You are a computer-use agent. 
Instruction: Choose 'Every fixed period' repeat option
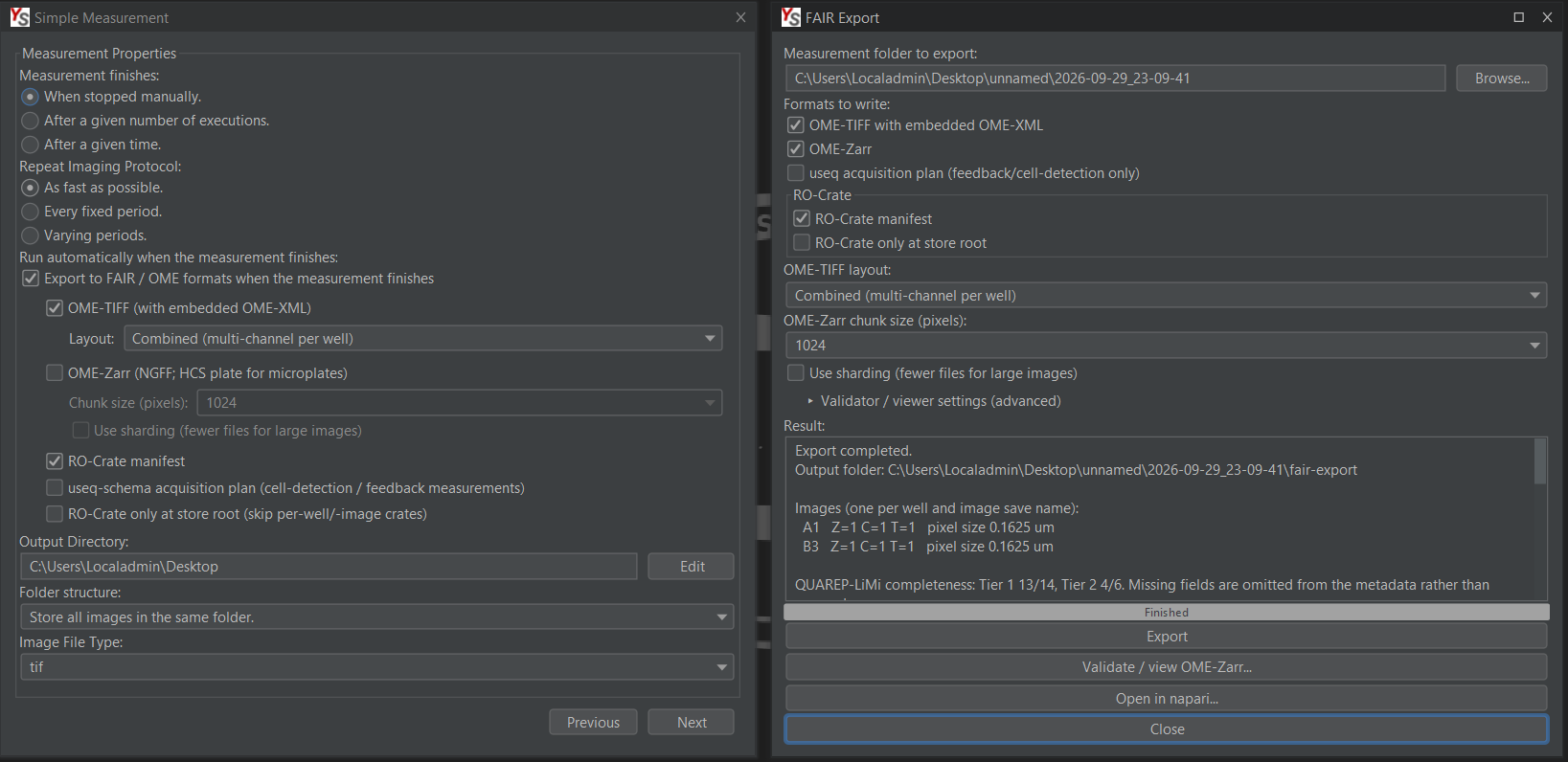click(31, 212)
